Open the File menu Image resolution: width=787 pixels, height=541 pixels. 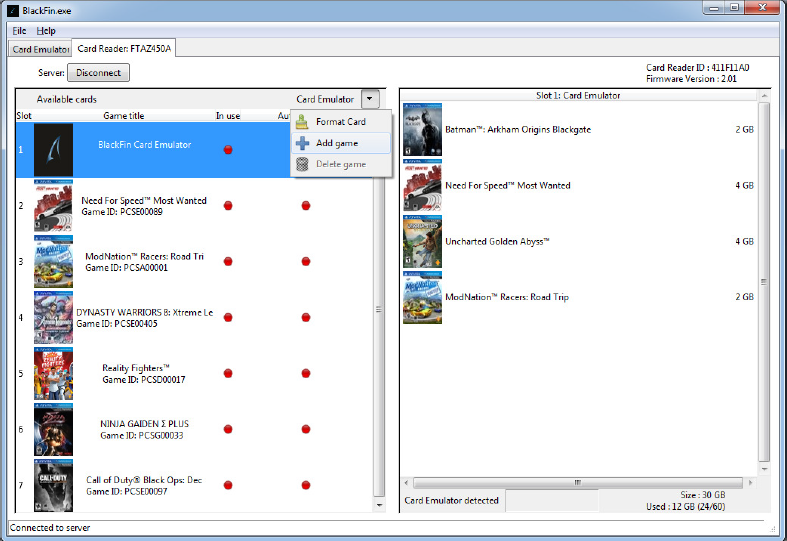[x=19, y=31]
